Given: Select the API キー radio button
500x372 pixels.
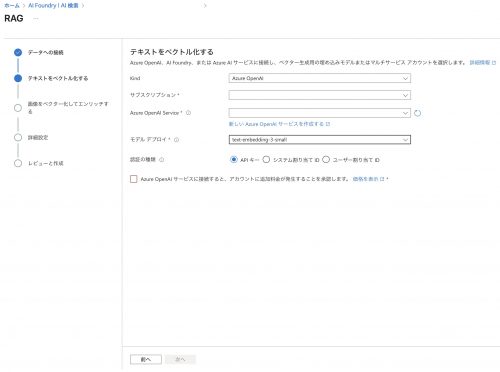Looking at the screenshot, I should pos(234,160).
